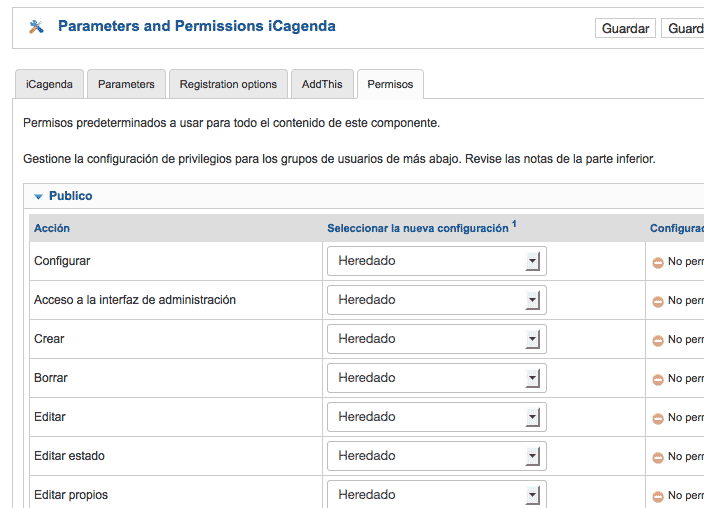Click the Permisos predeterminados description text
704x508 pixels.
pyautogui.click(x=231, y=123)
